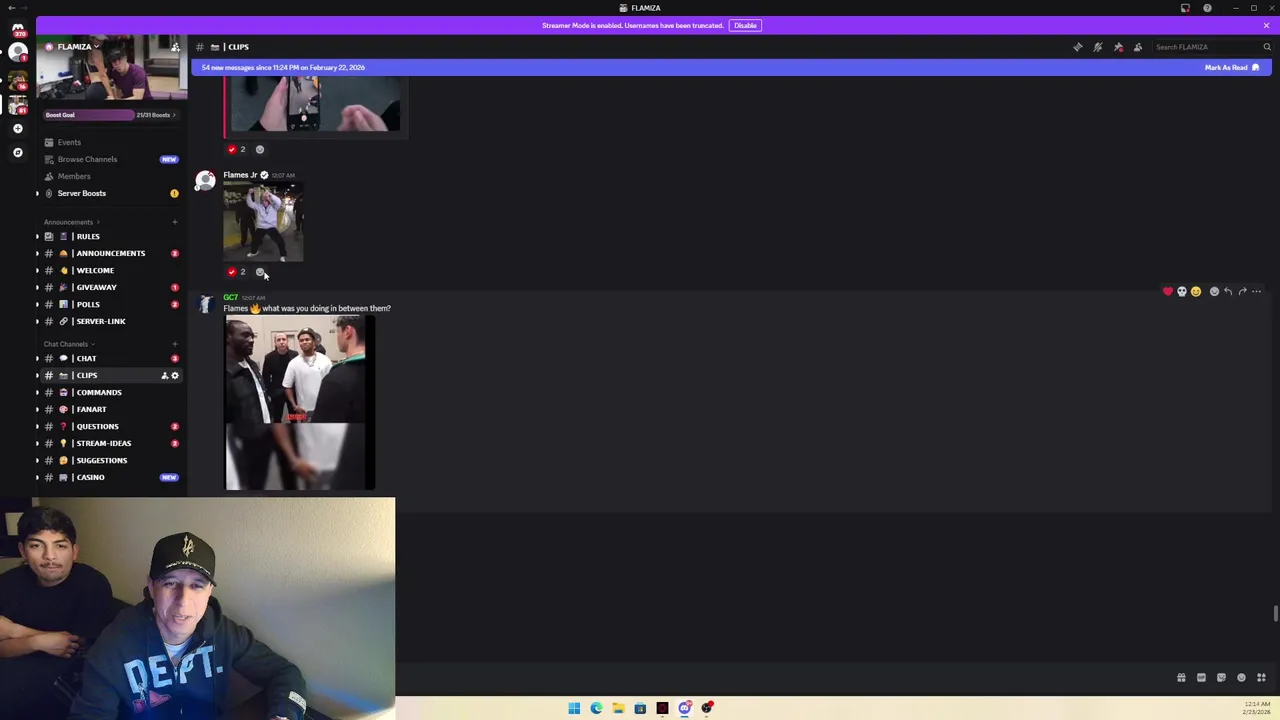1280x720 pixels.
Task: Disable Streamer Mode
Action: (745, 25)
